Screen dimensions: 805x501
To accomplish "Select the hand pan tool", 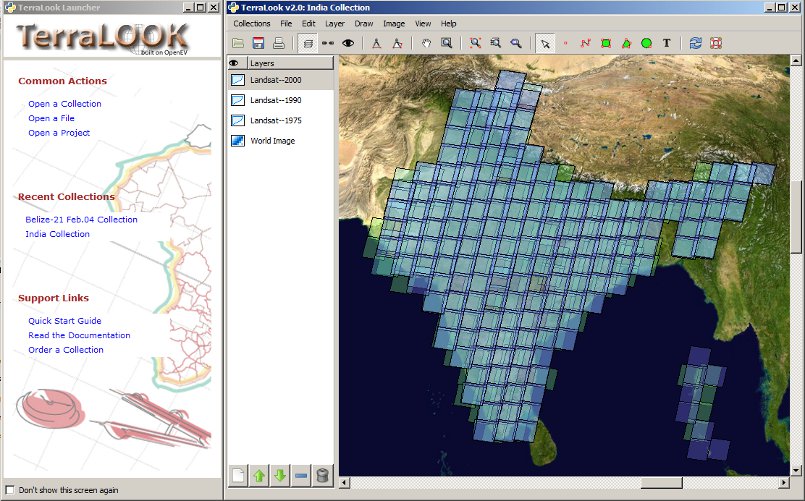I will click(426, 43).
